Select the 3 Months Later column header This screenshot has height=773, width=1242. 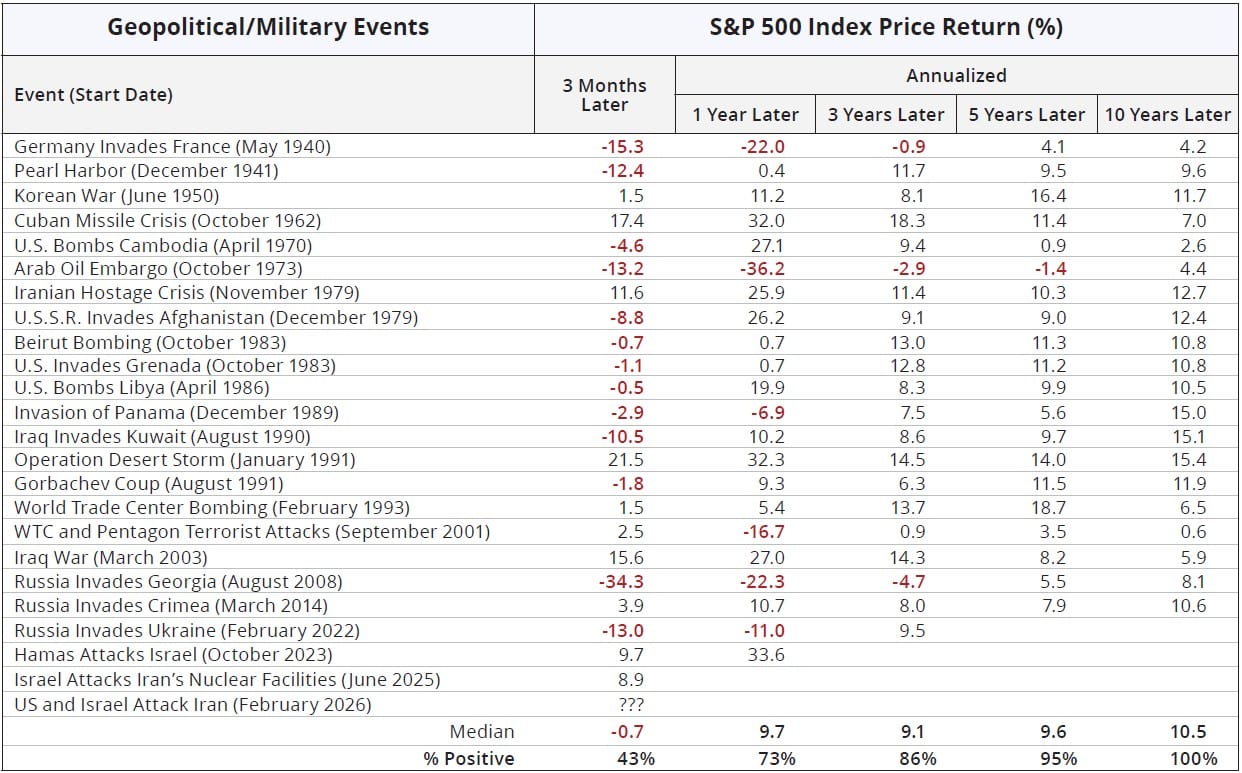[604, 95]
